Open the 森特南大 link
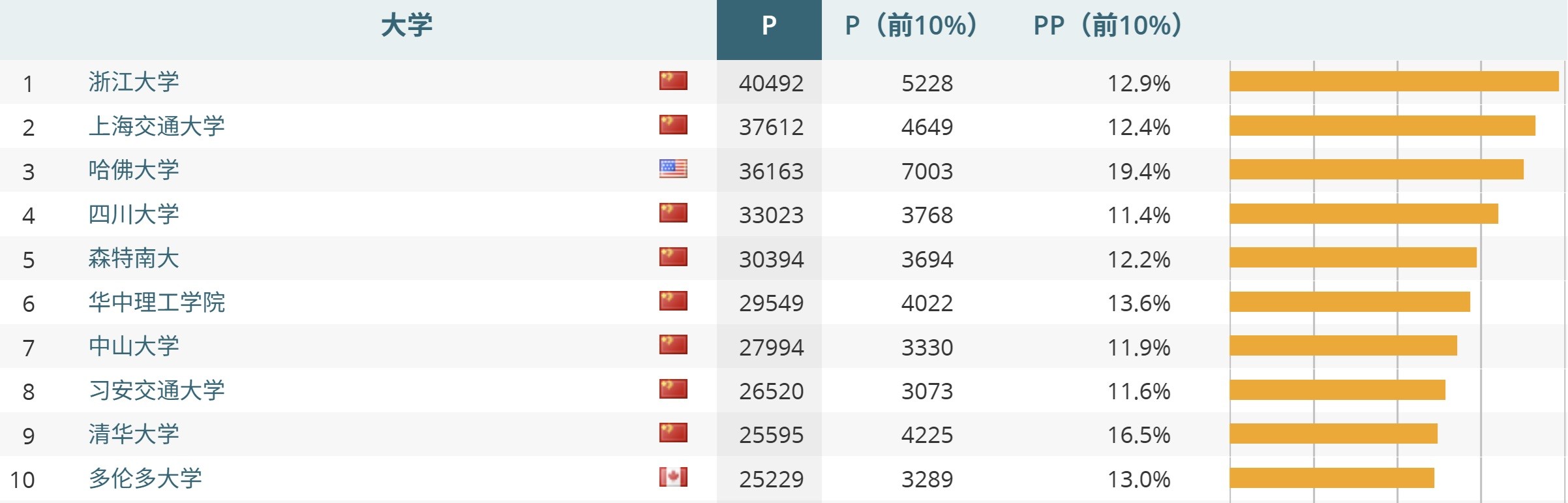Image resolution: width=1568 pixels, height=503 pixels. (134, 258)
